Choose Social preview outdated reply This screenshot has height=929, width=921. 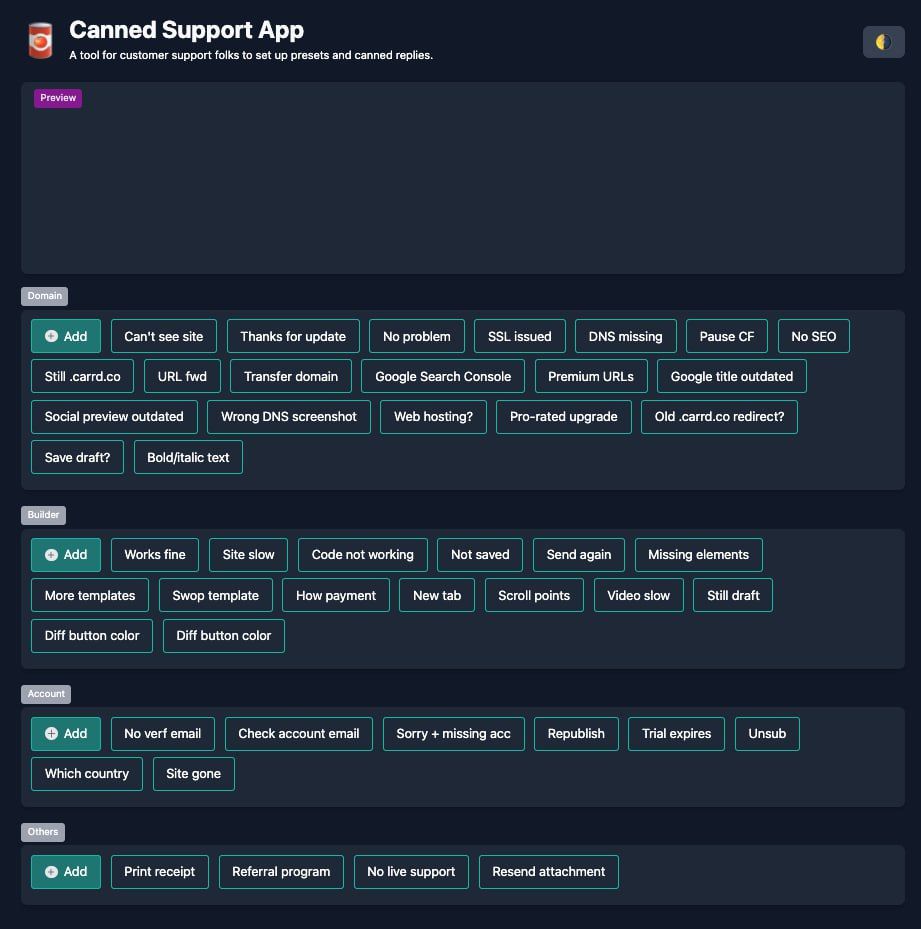114,417
